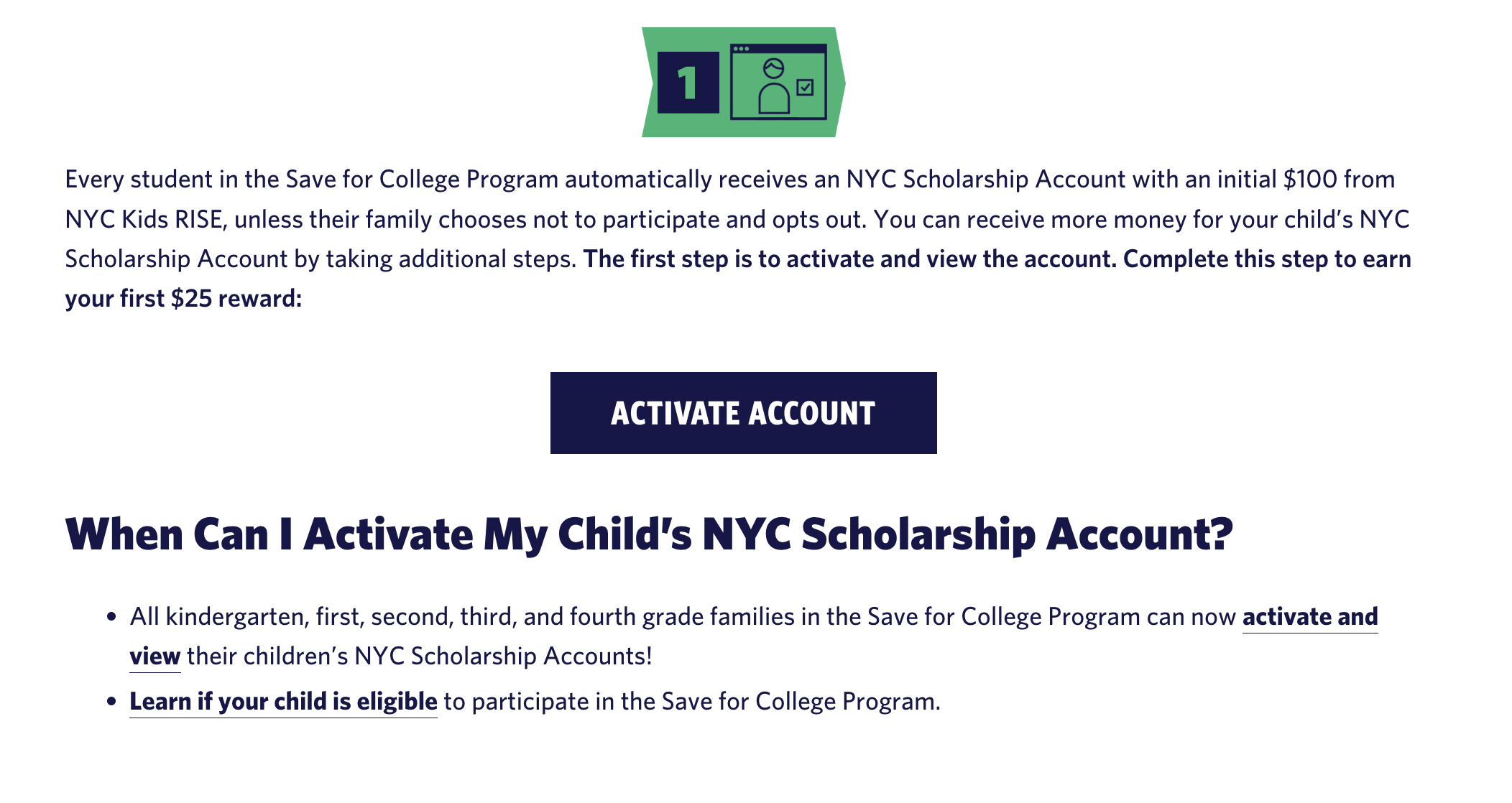
Task: Click the three dots in the window illustration
Action: coord(742,49)
